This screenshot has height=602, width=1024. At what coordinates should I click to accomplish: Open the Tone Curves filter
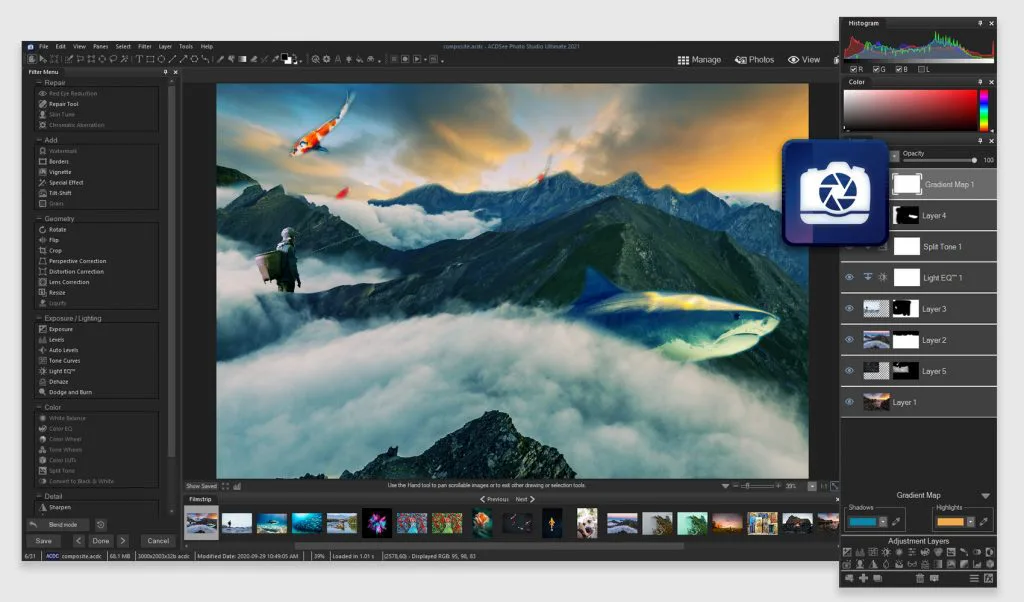pos(64,360)
